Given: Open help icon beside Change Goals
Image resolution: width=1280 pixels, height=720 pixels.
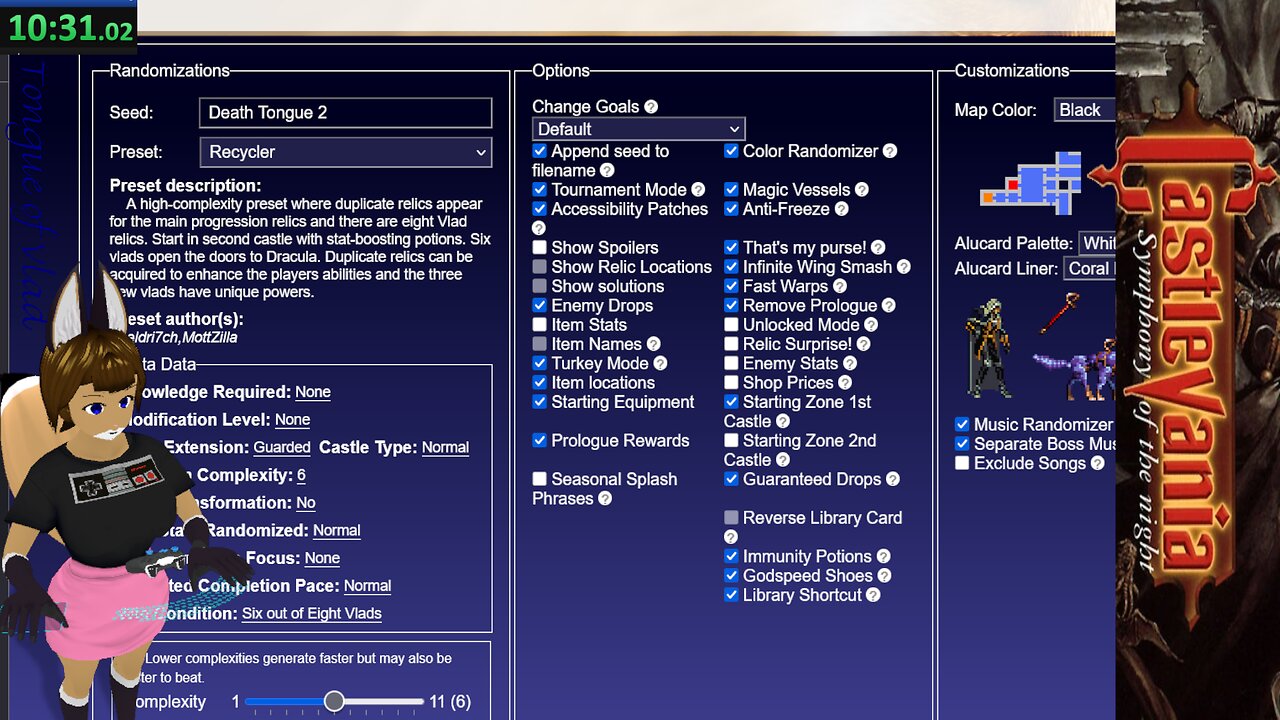Looking at the screenshot, I should click(651, 107).
